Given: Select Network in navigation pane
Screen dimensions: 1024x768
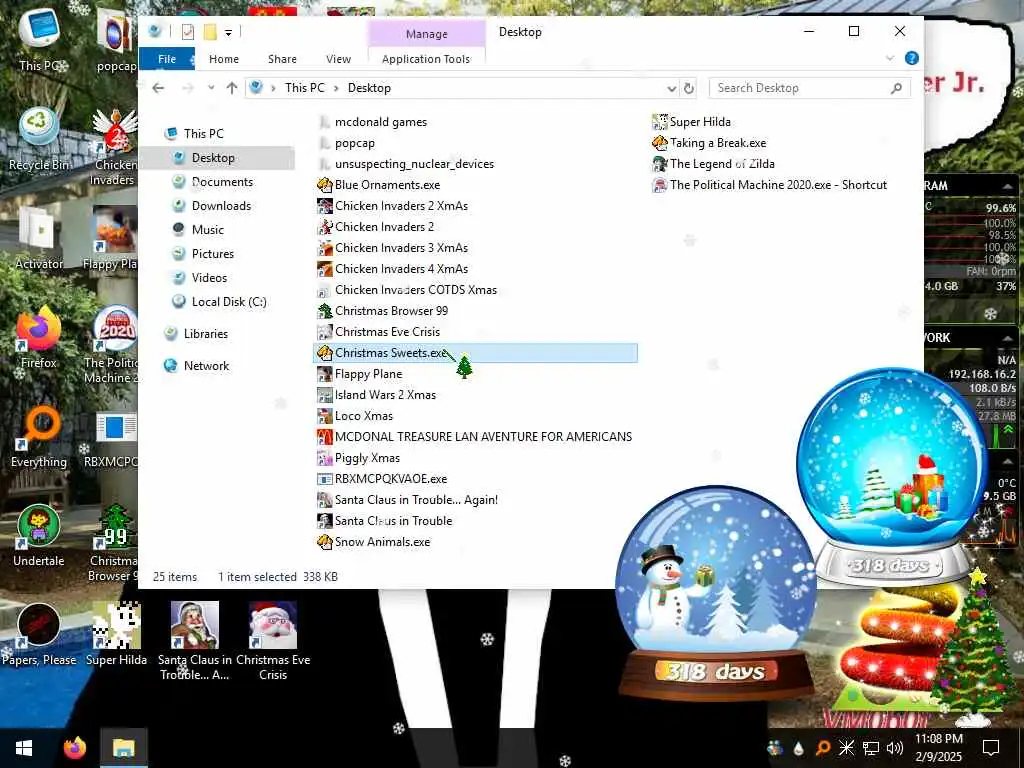Looking at the screenshot, I should click(x=206, y=366).
